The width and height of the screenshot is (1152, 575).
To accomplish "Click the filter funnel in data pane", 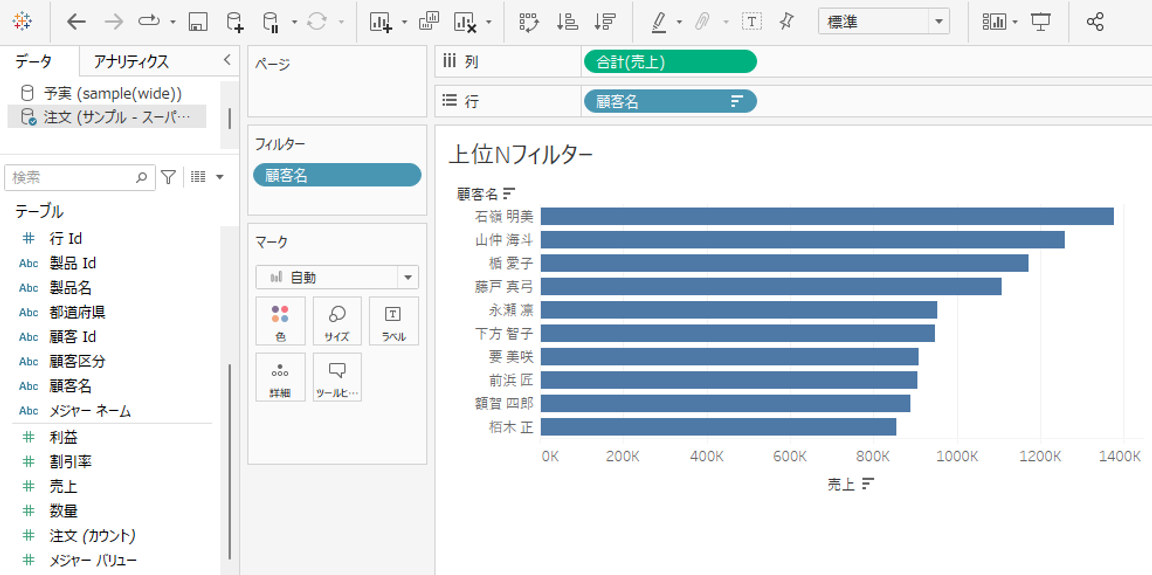I will [168, 177].
